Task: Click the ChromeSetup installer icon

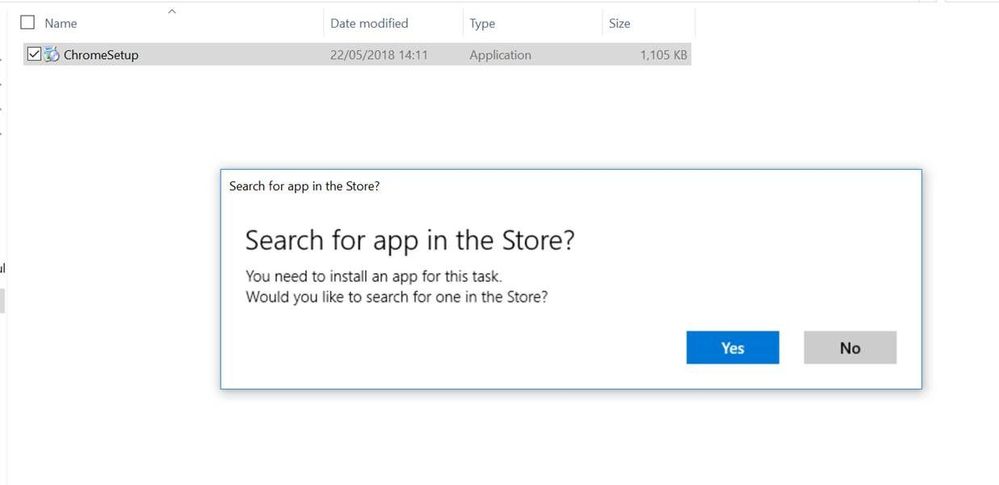Action: click(52, 55)
